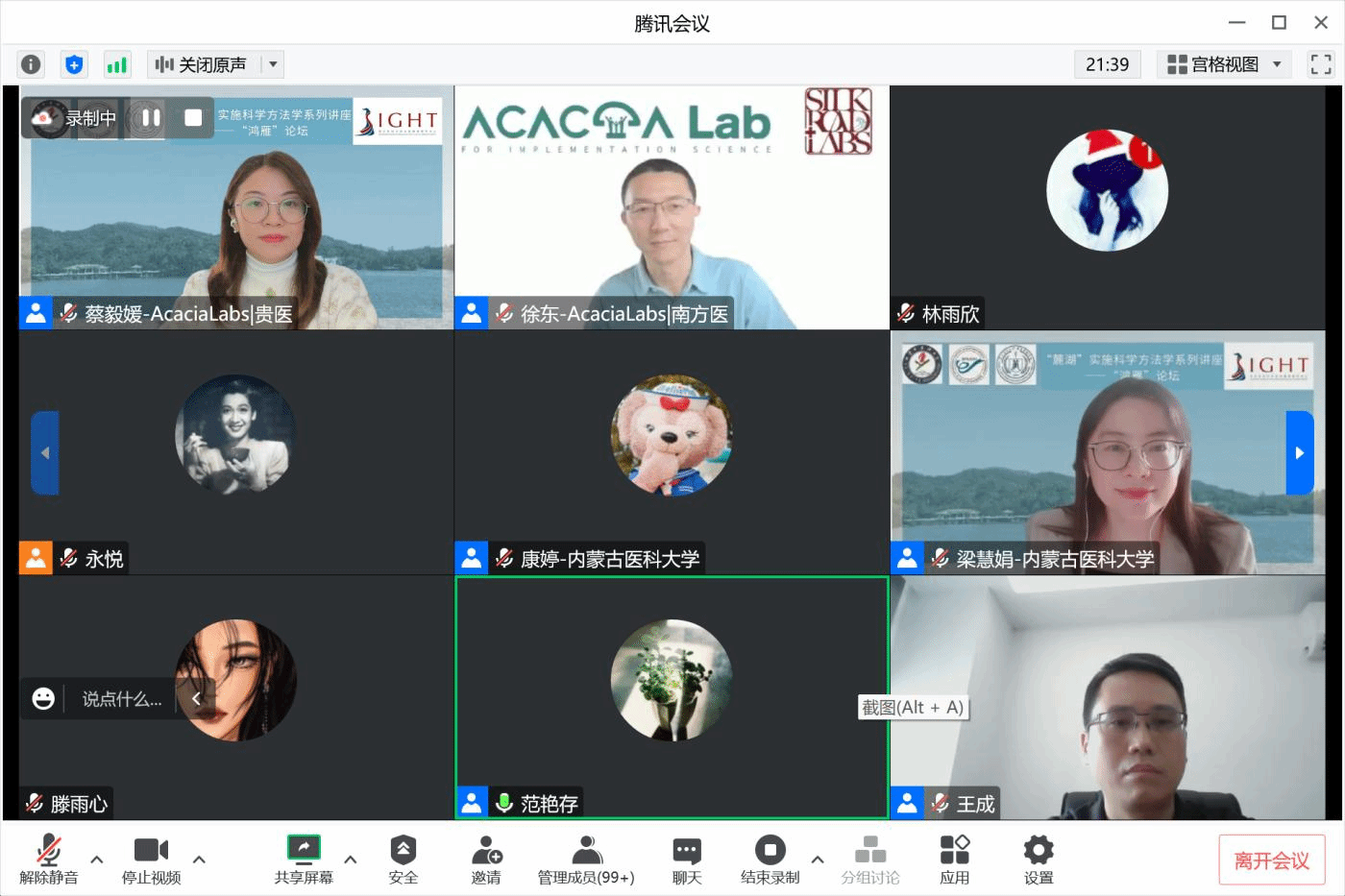Stop video (停止视频) camera toggle
This screenshot has height=896, width=1345.
[x=151, y=860]
